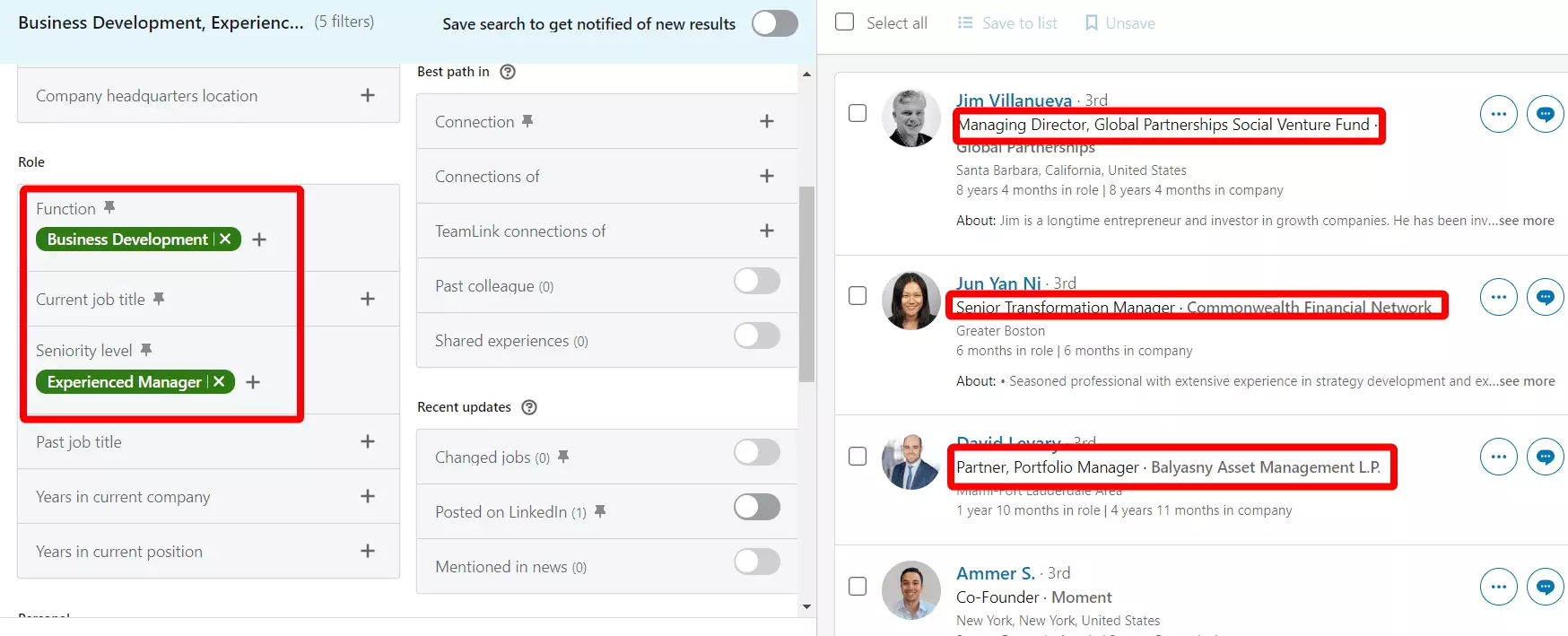
Task: Enable the Shared experiences toggle
Action: (757, 335)
